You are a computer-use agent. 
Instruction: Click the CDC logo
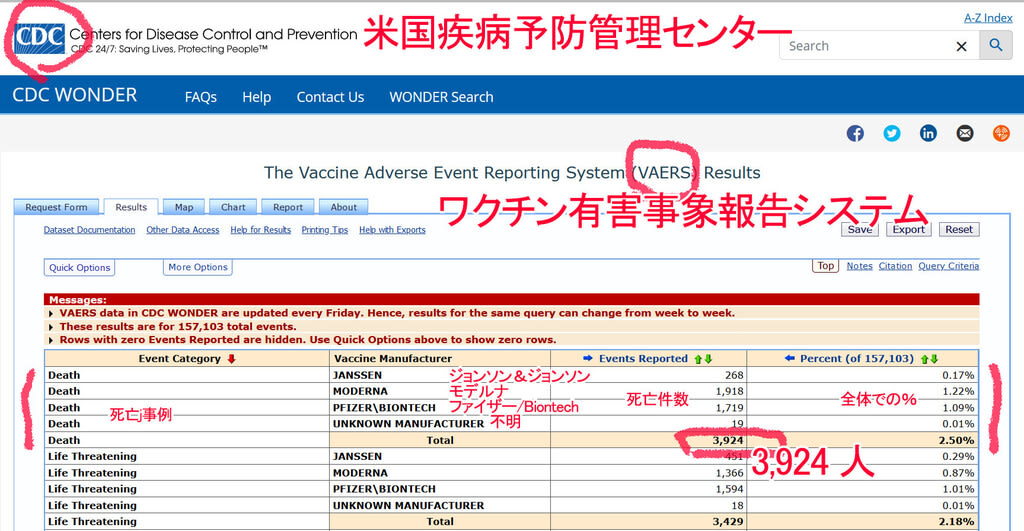[x=39, y=39]
